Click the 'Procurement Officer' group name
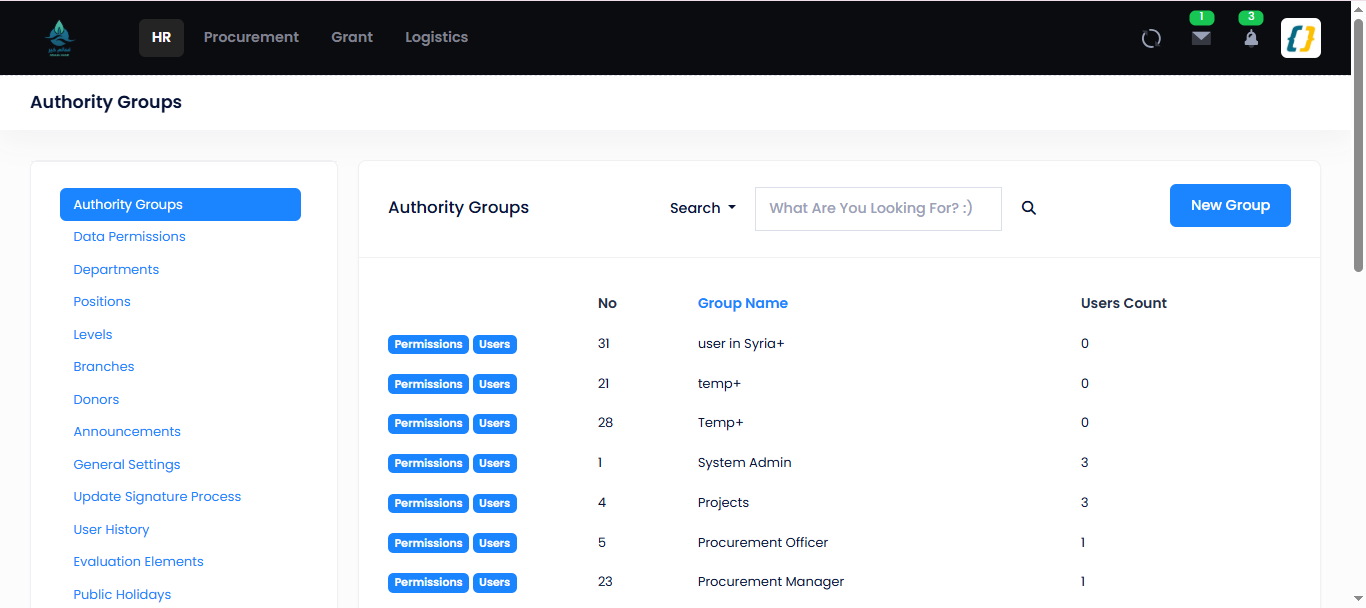 coord(763,543)
